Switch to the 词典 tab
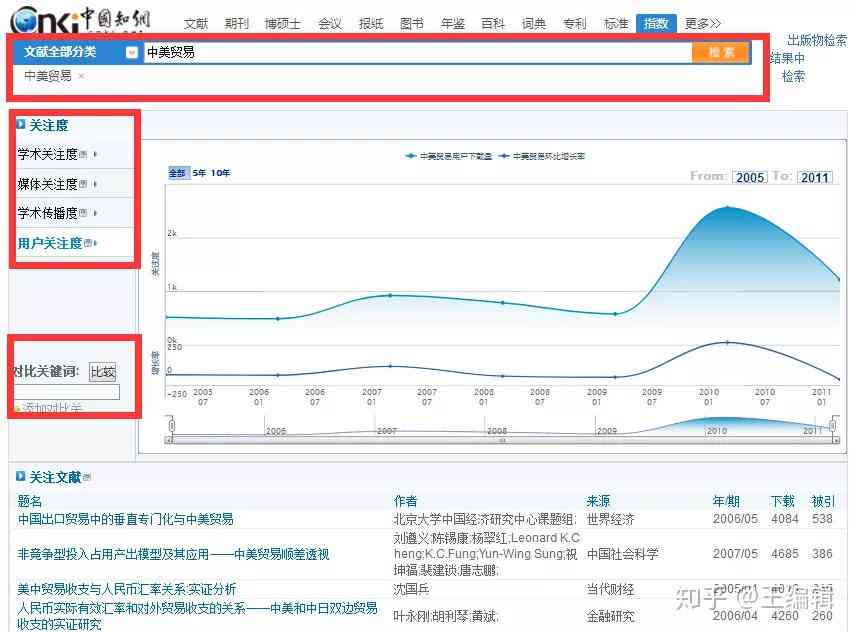856x632 pixels. [x=534, y=23]
